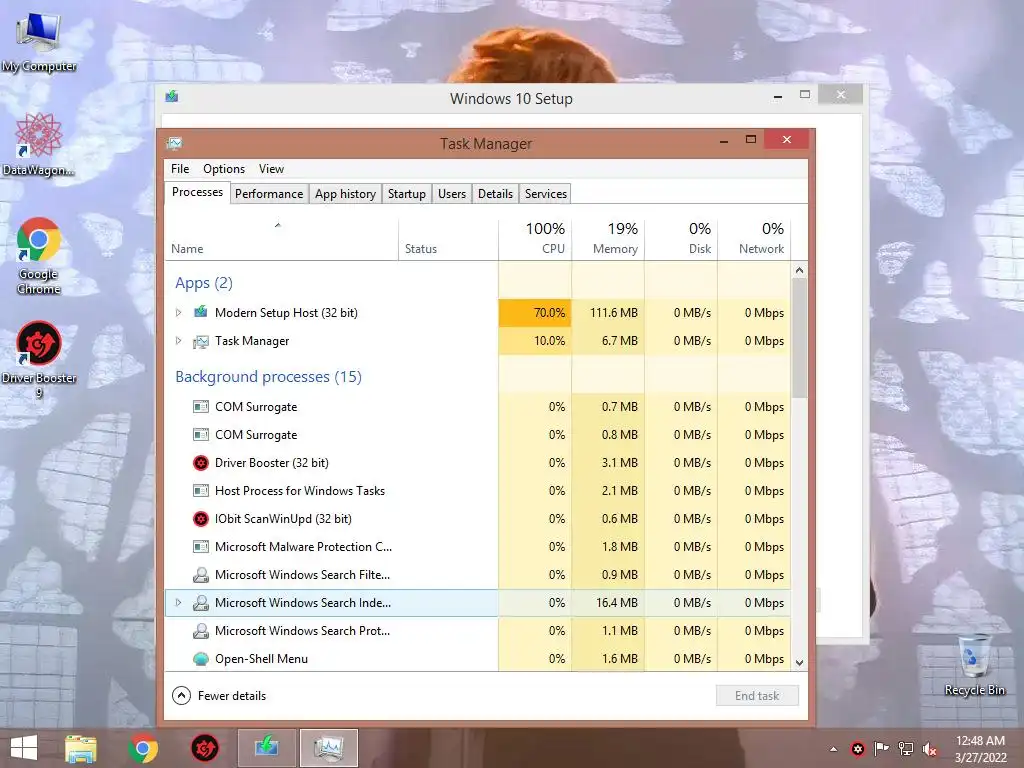This screenshot has height=768, width=1024.
Task: Click scrollbar up arrow in process list
Action: pyautogui.click(x=799, y=270)
